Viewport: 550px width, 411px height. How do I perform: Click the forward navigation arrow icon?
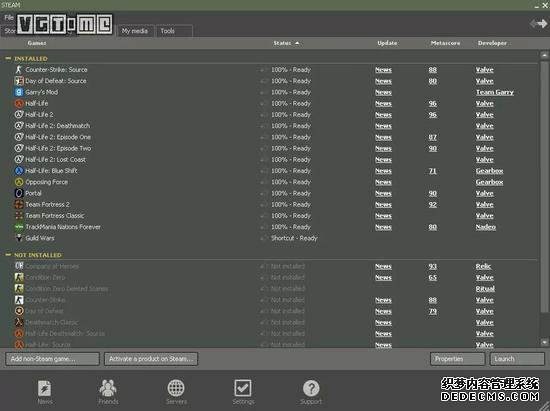coord(542,23)
